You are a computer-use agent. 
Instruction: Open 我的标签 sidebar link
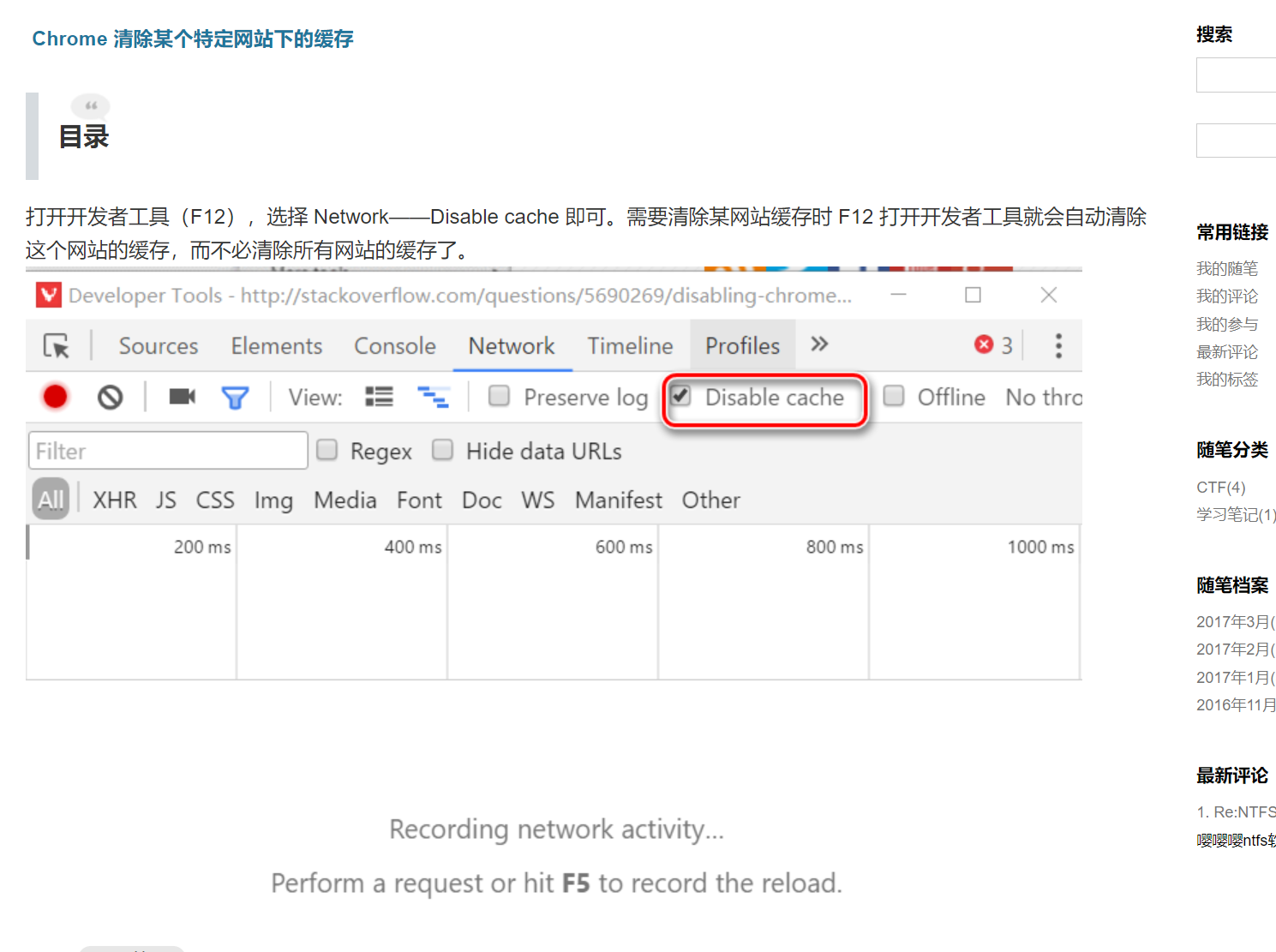tap(1227, 380)
